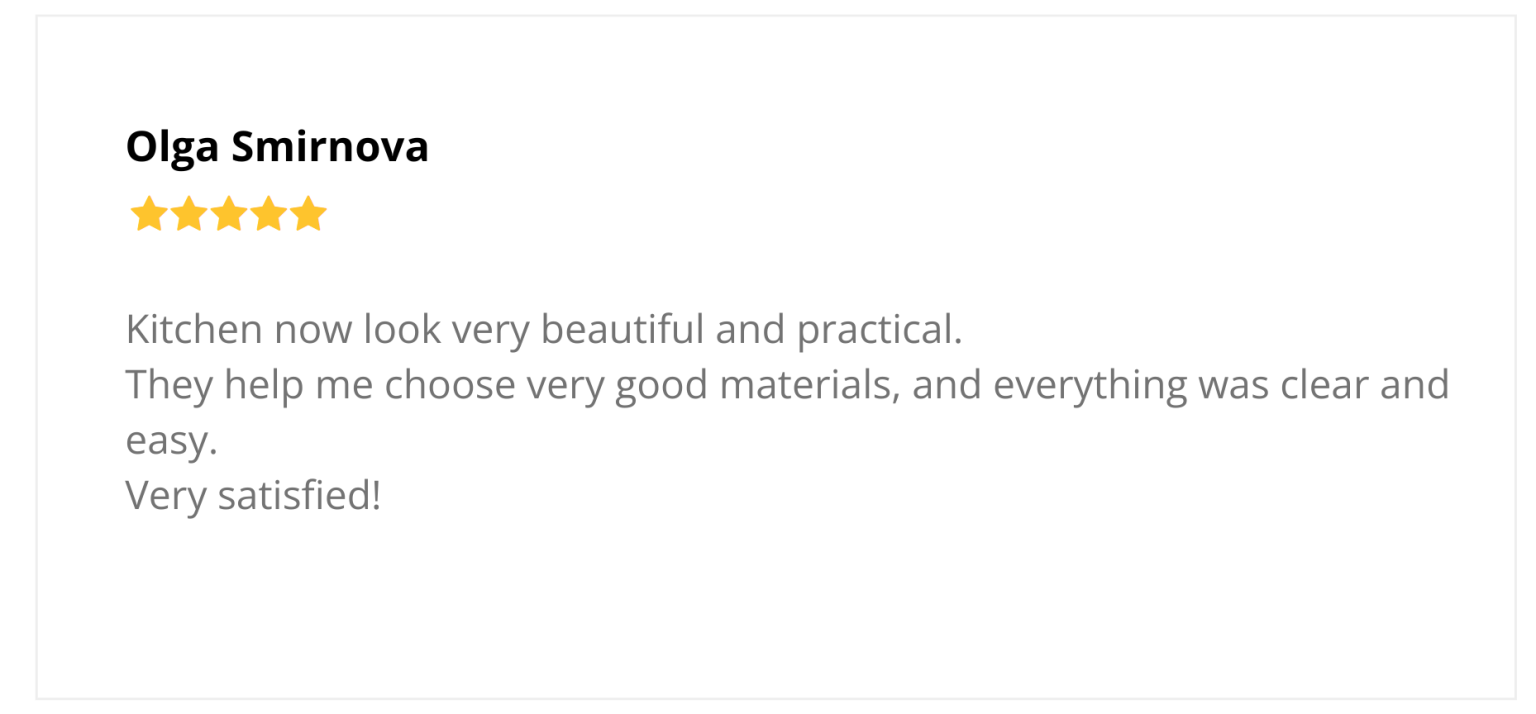
Task: Click the surname "Smirnova" in the heading
Action: click(x=330, y=148)
